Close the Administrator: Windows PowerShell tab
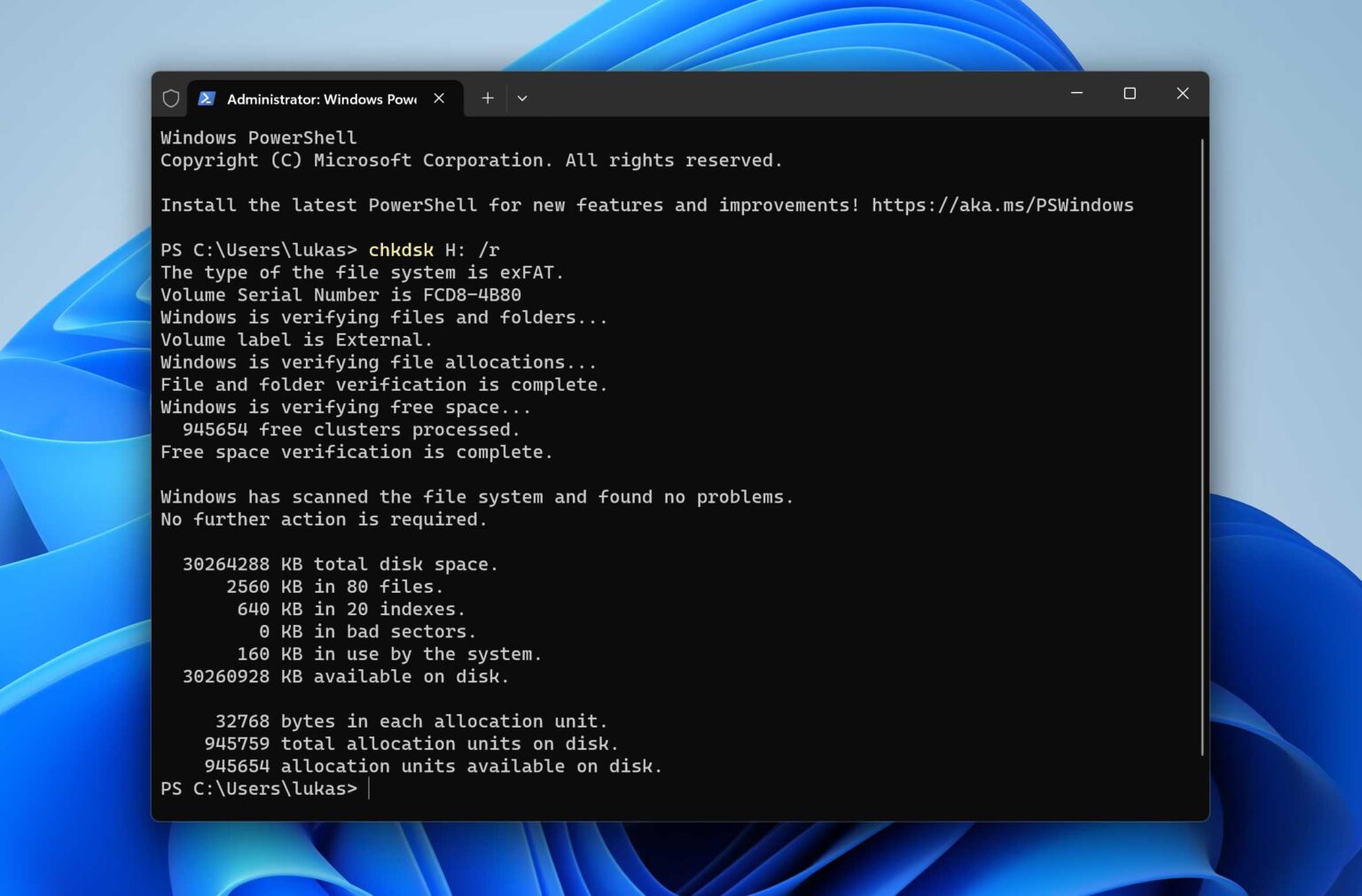This screenshot has width=1362, height=896. tap(439, 97)
